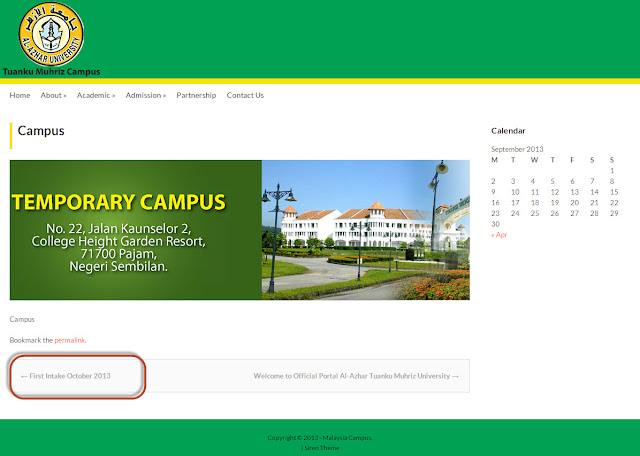The width and height of the screenshot is (640, 456).
Task: Click the Calendar widget heading
Action: coord(508,131)
